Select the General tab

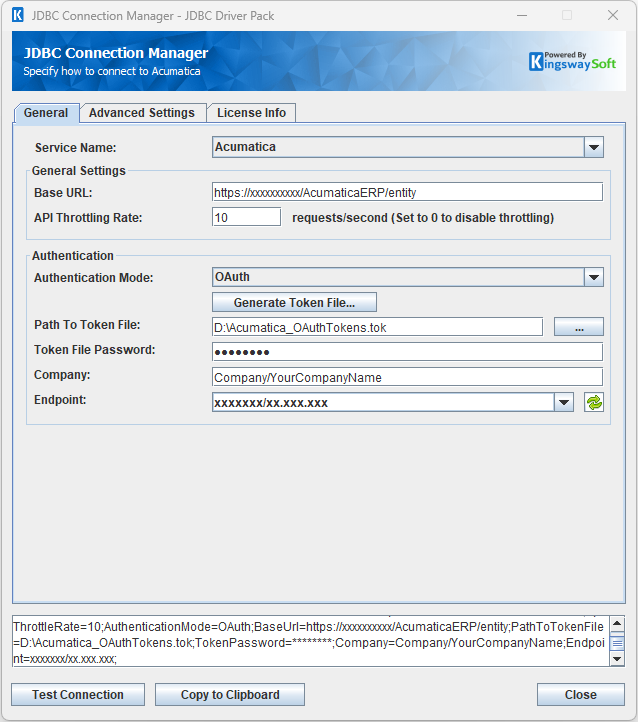click(46, 113)
